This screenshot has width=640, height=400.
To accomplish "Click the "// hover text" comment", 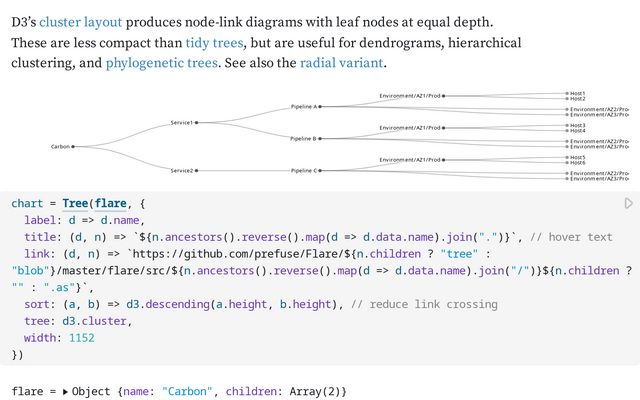I will 571,237.
